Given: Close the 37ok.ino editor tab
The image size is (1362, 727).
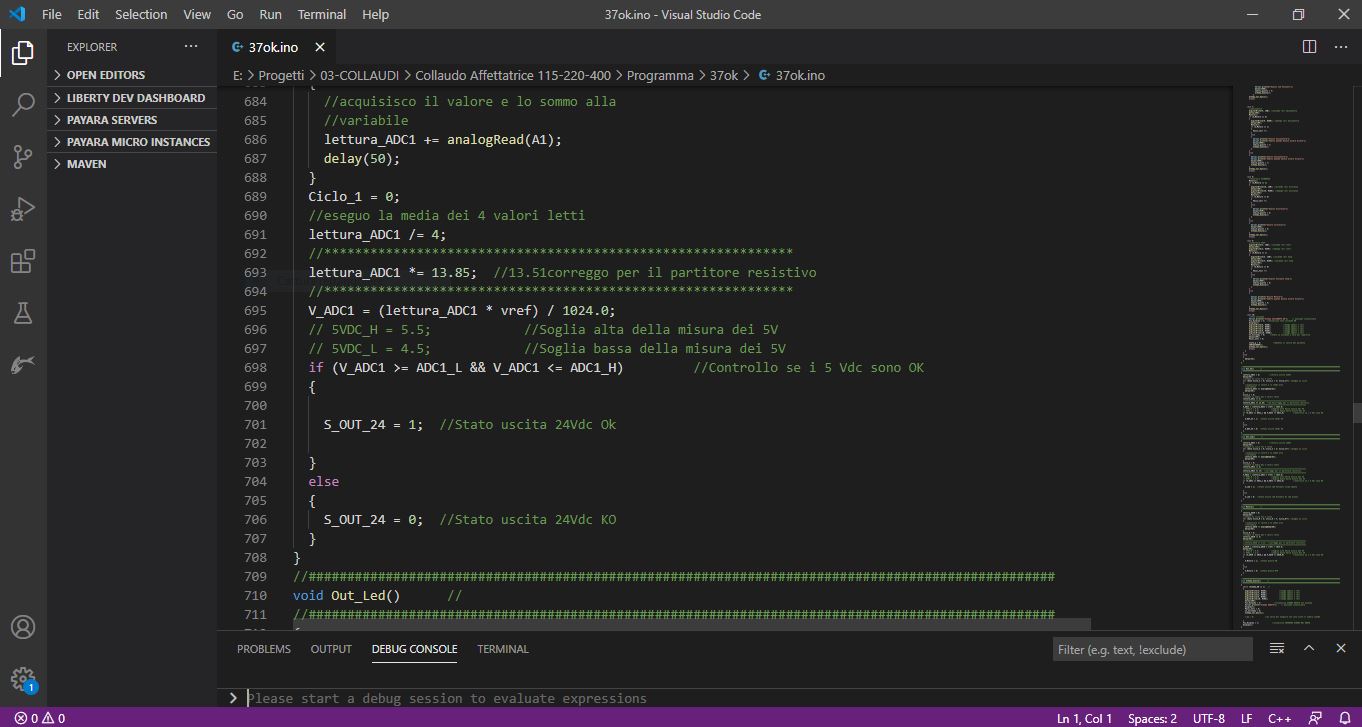Looking at the screenshot, I should 320,47.
